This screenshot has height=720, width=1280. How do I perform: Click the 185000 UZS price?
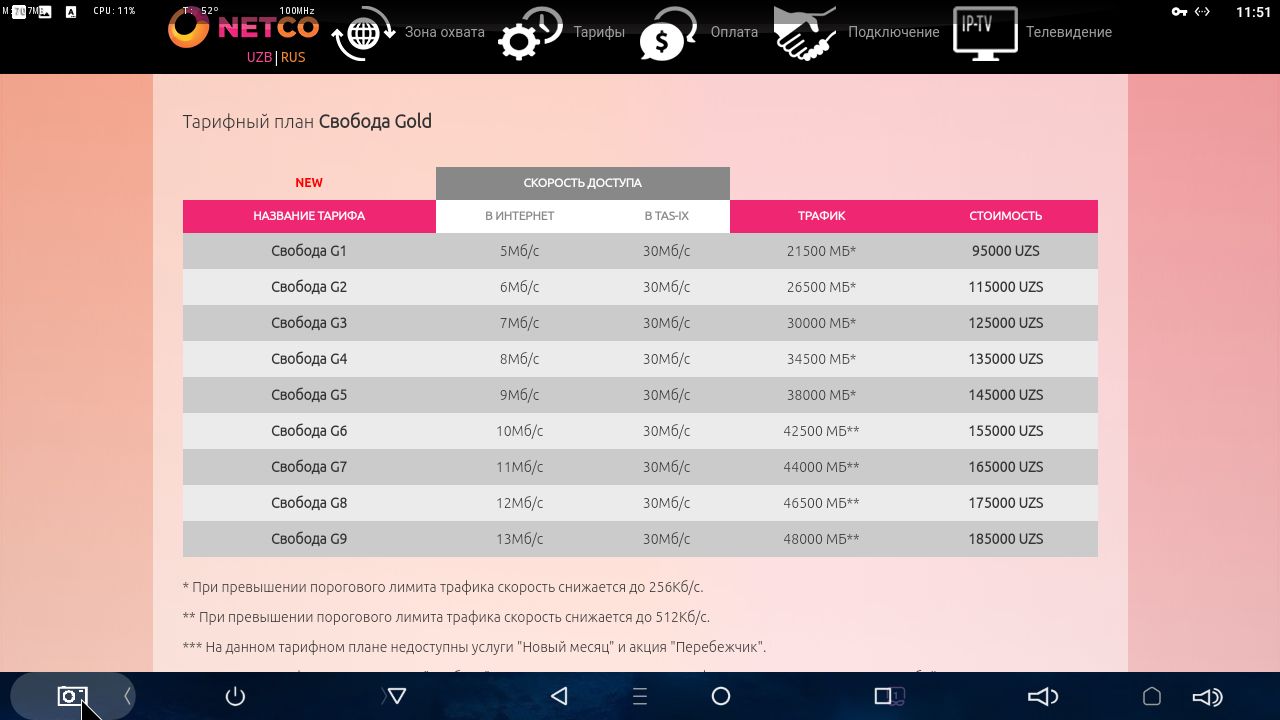coord(1005,539)
